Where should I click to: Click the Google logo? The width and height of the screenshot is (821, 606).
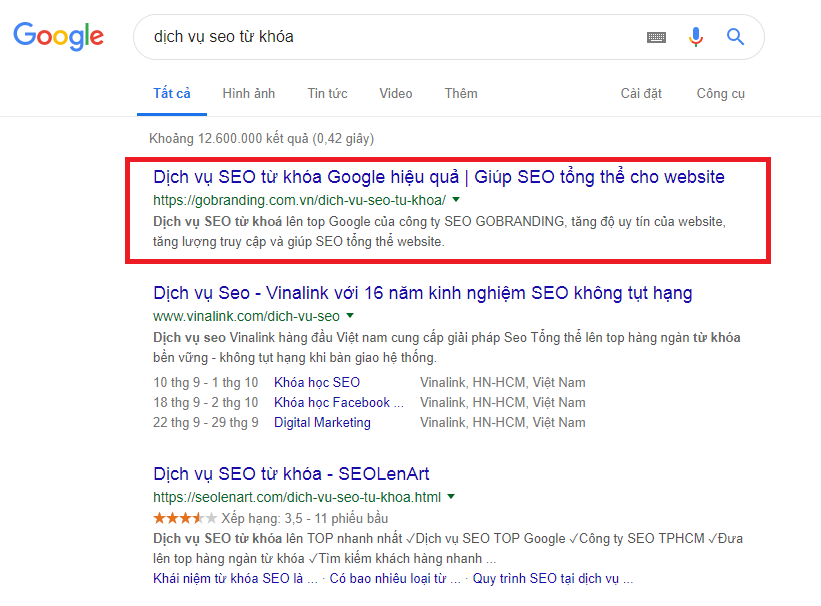(x=59, y=36)
